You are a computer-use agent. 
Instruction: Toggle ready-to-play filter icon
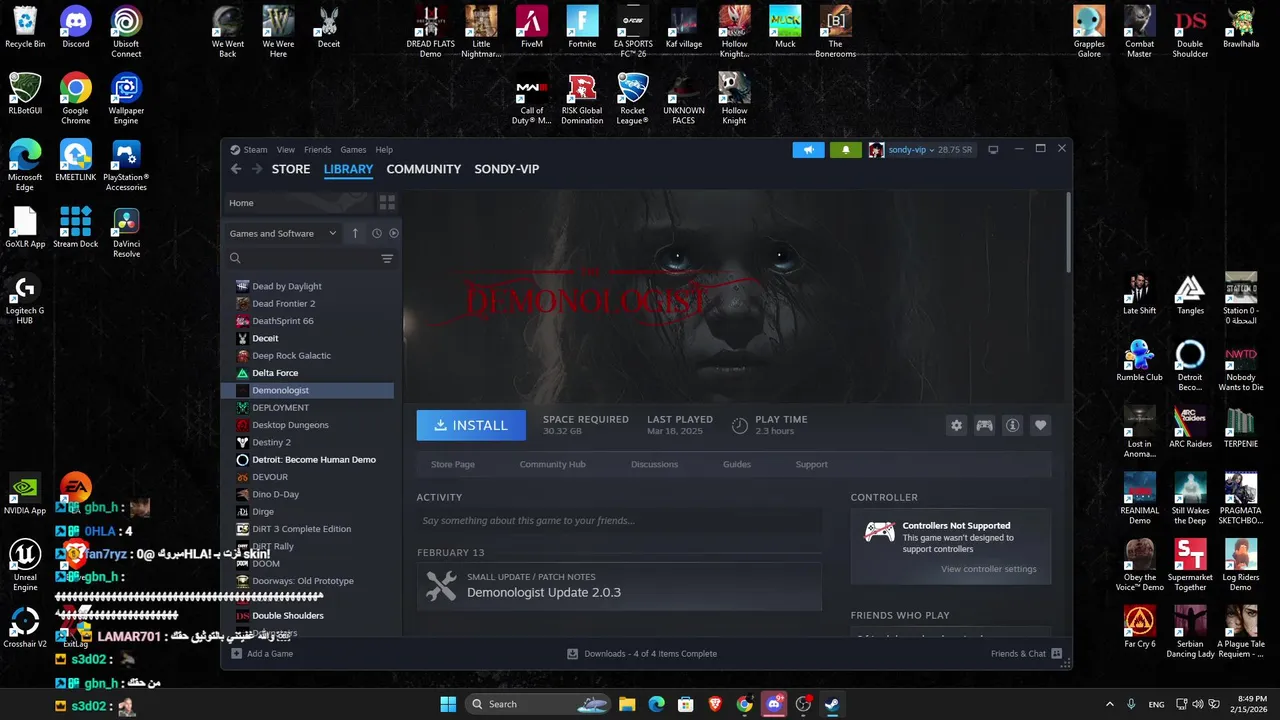(x=394, y=233)
